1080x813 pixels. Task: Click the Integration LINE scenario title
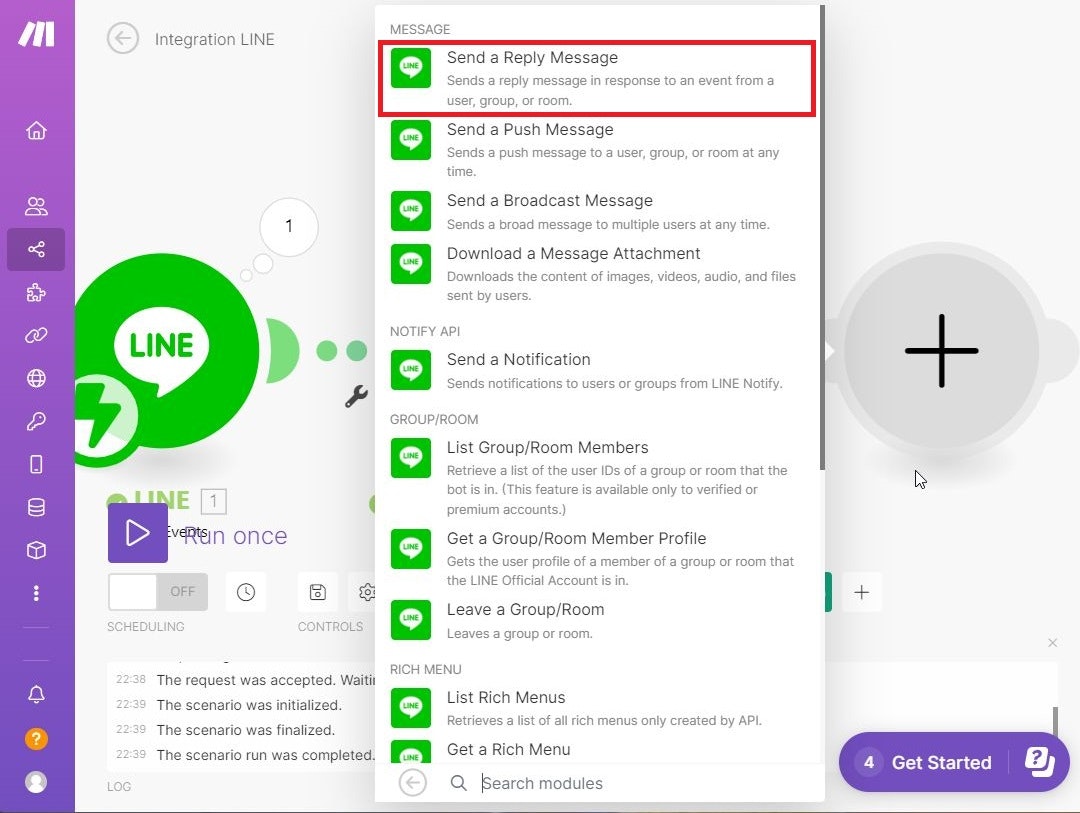pos(214,39)
